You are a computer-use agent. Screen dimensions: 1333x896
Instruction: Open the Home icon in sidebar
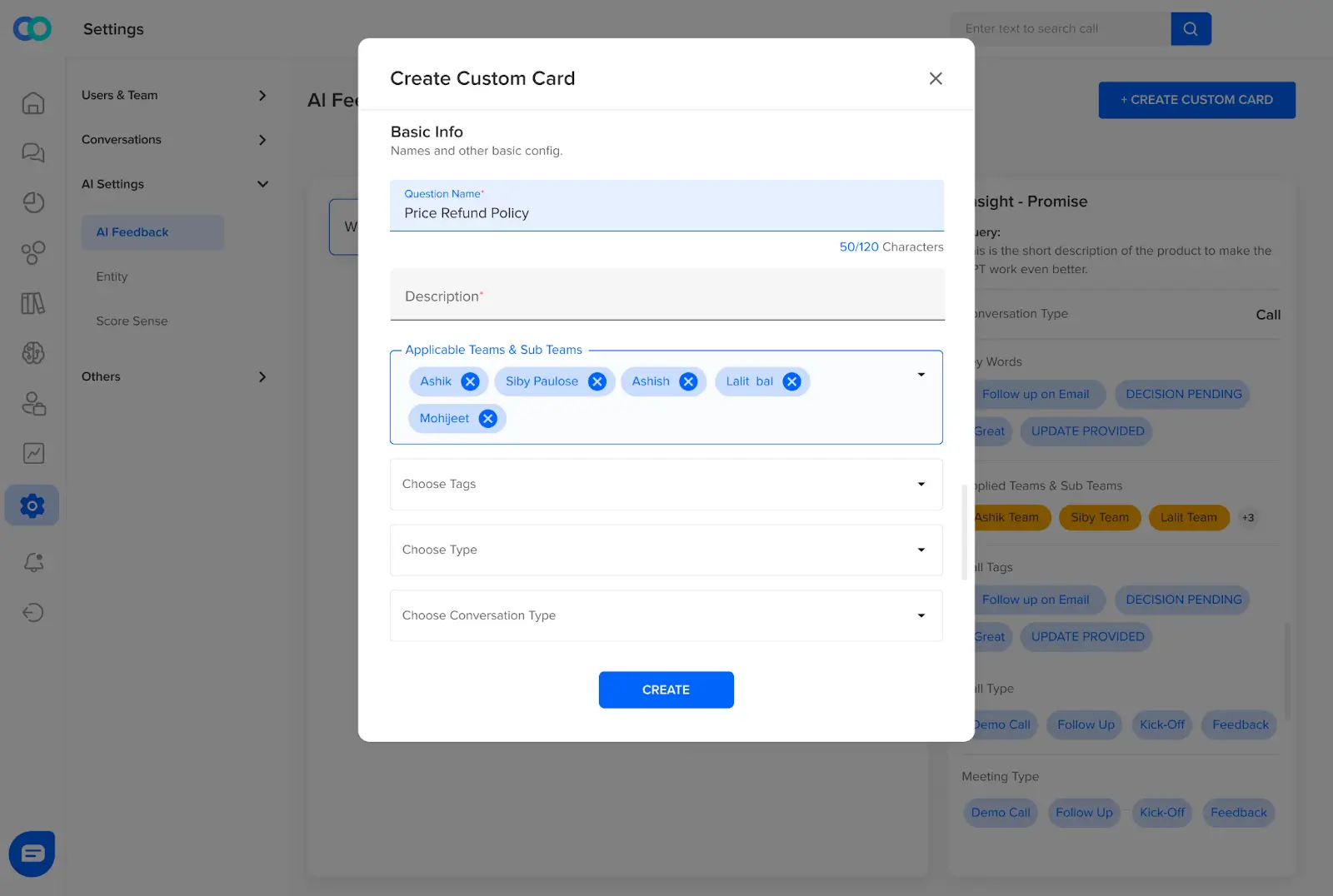coord(32,102)
